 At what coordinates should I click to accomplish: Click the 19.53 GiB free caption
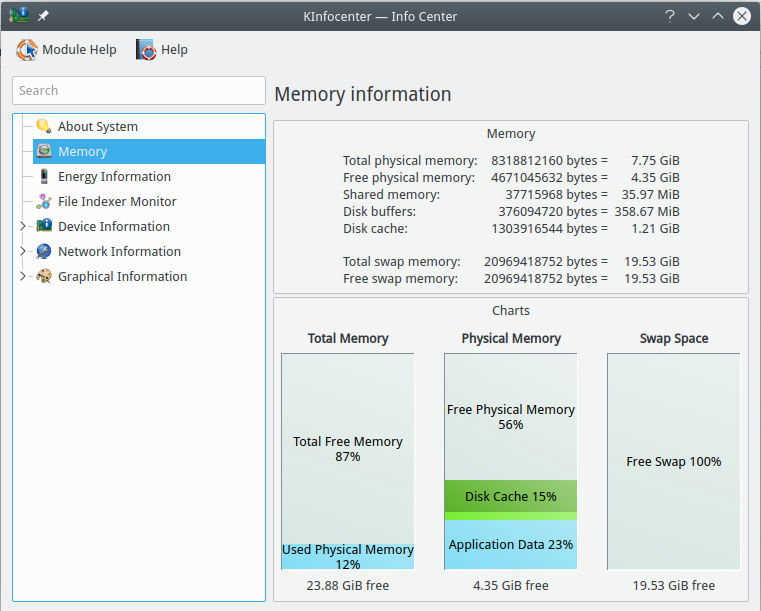(674, 586)
